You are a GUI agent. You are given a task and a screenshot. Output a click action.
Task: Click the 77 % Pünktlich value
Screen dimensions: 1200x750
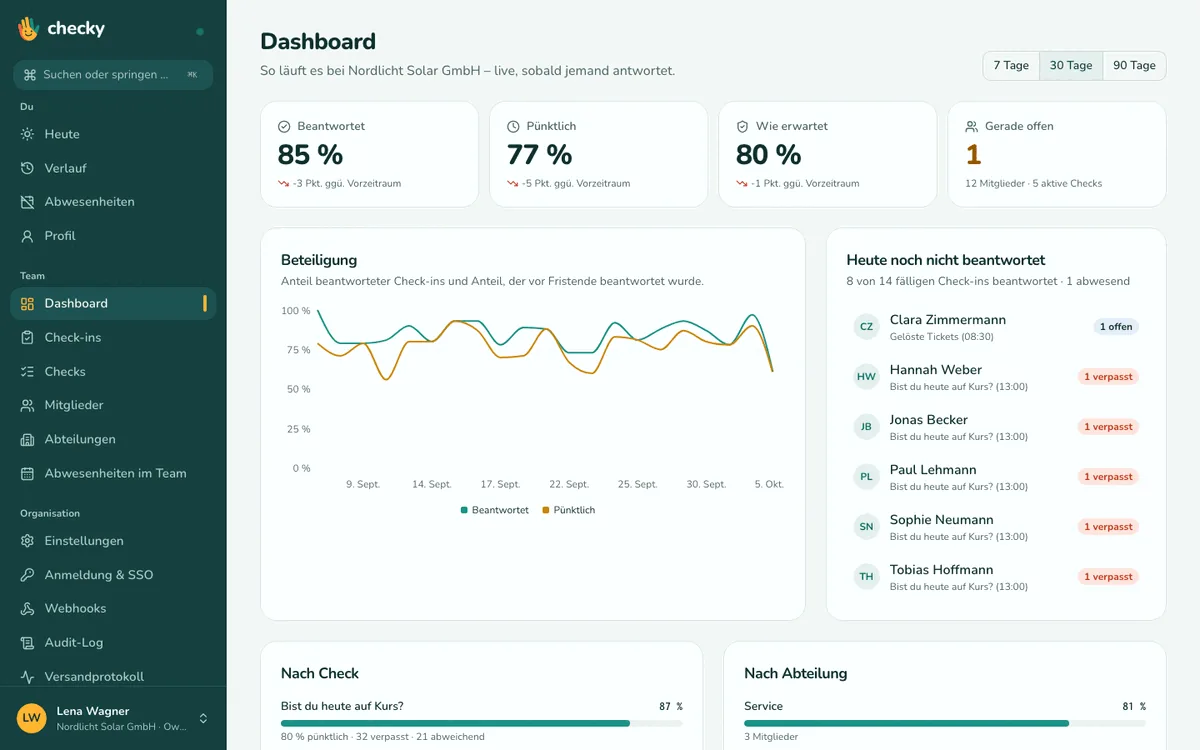[539, 155]
